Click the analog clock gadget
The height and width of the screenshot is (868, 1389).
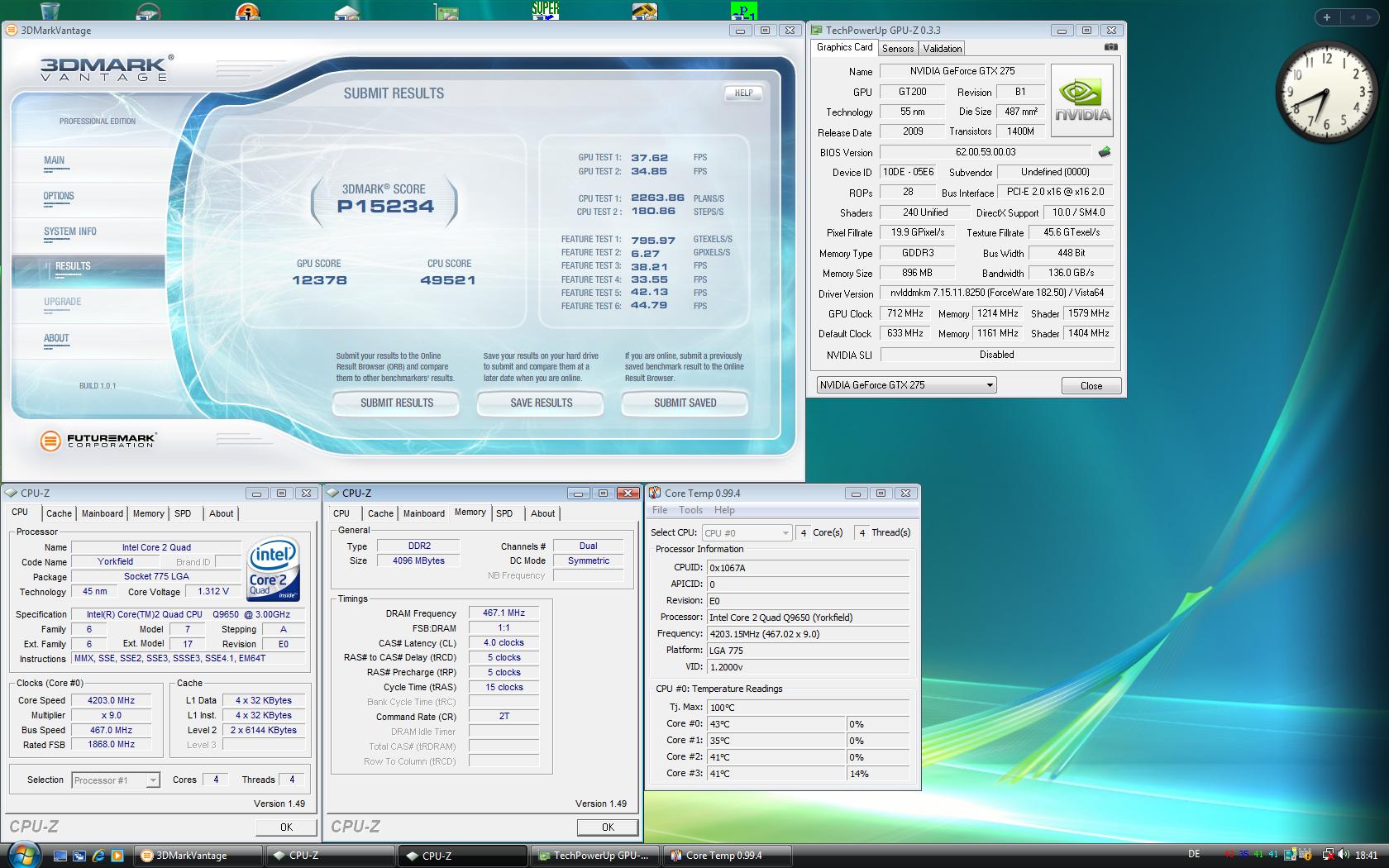pyautogui.click(x=1325, y=92)
